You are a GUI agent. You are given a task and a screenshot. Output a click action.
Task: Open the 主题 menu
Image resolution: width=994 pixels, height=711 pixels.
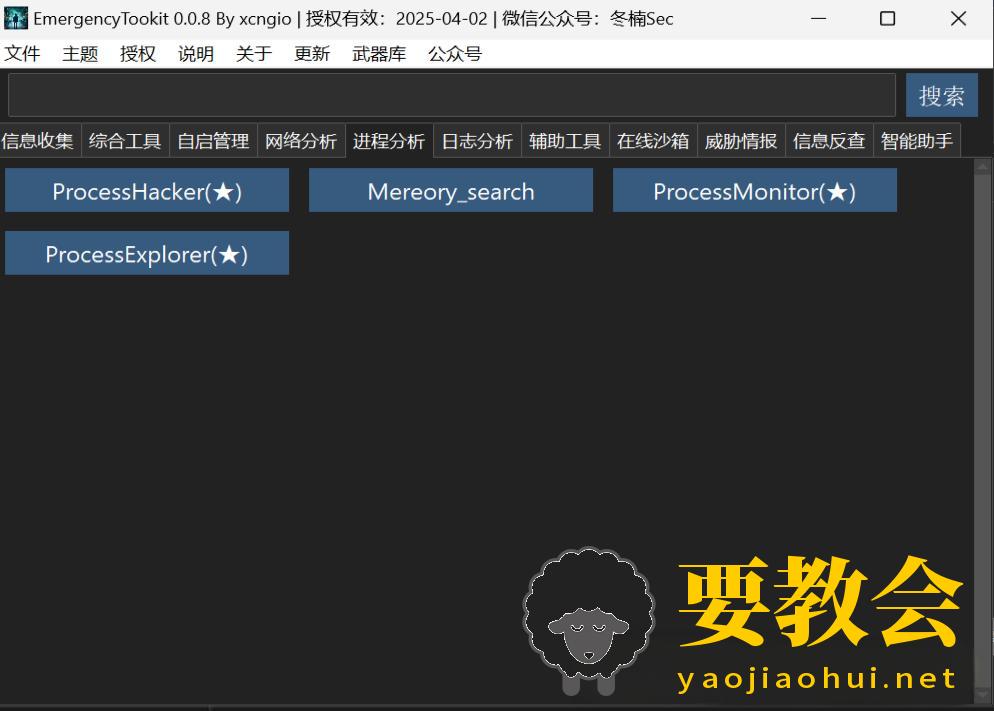pyautogui.click(x=80, y=54)
